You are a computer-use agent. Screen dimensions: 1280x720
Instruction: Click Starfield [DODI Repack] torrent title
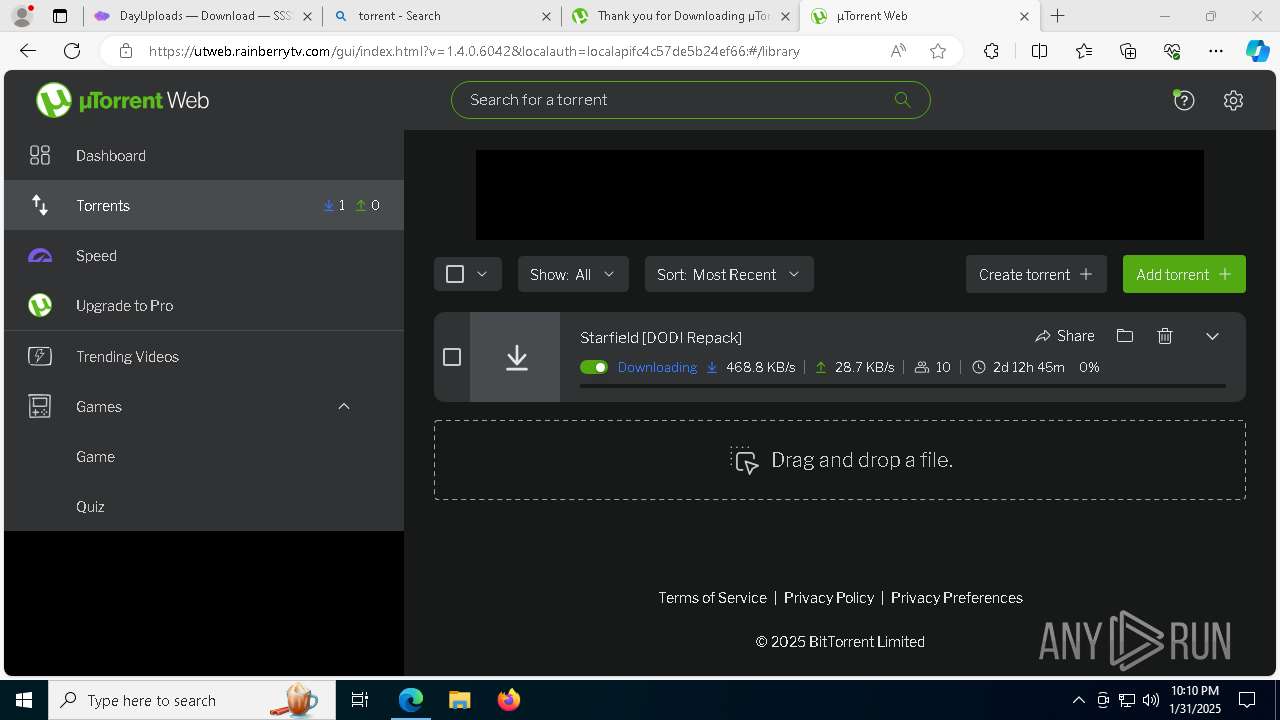pyautogui.click(x=661, y=337)
